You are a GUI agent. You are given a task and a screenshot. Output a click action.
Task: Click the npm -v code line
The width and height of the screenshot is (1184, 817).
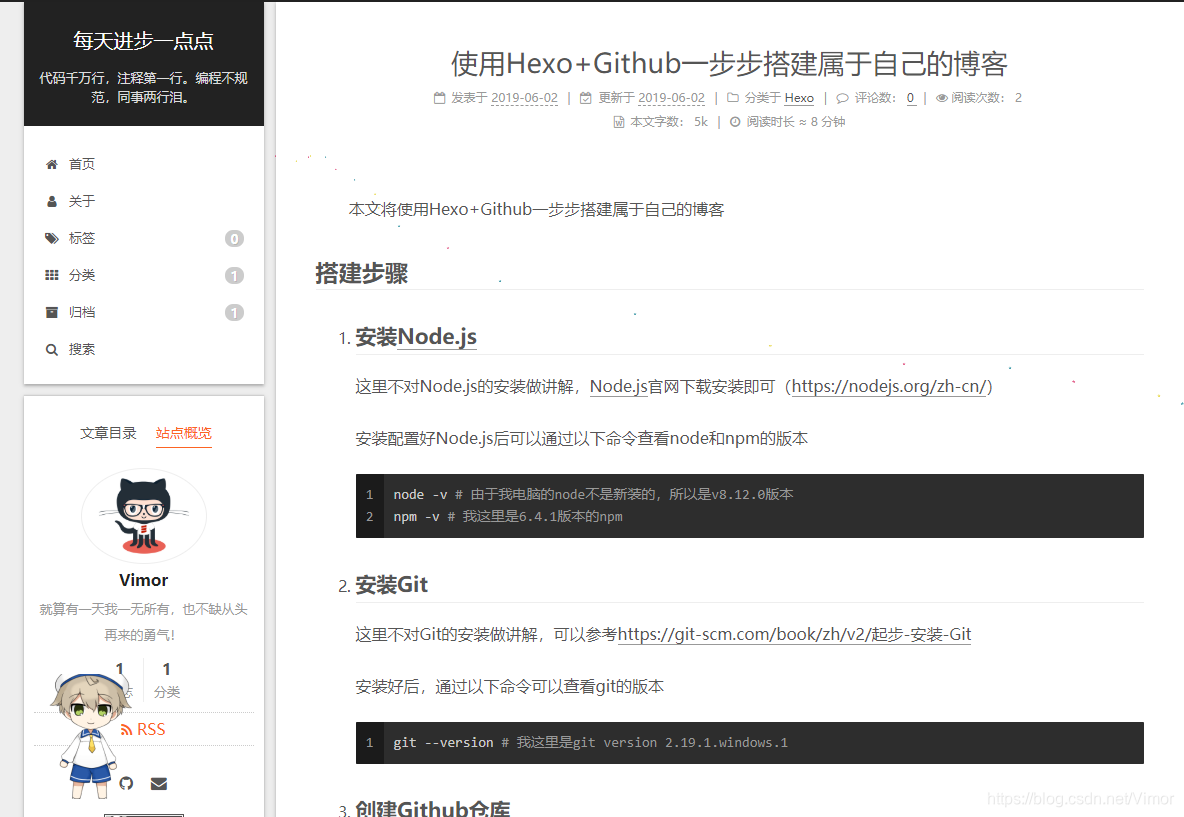coord(508,516)
